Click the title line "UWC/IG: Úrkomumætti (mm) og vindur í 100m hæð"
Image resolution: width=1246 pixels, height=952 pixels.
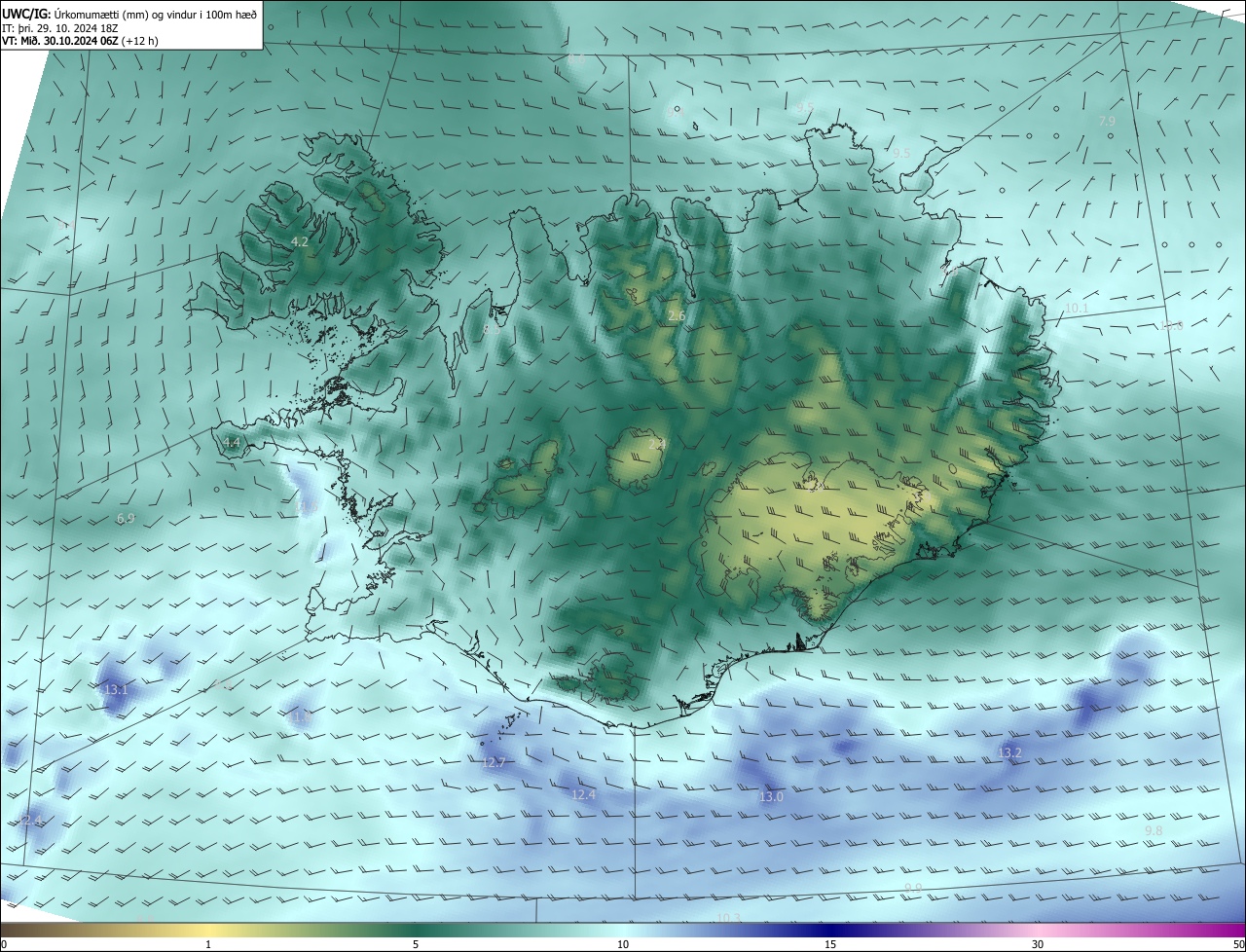[x=129, y=15]
